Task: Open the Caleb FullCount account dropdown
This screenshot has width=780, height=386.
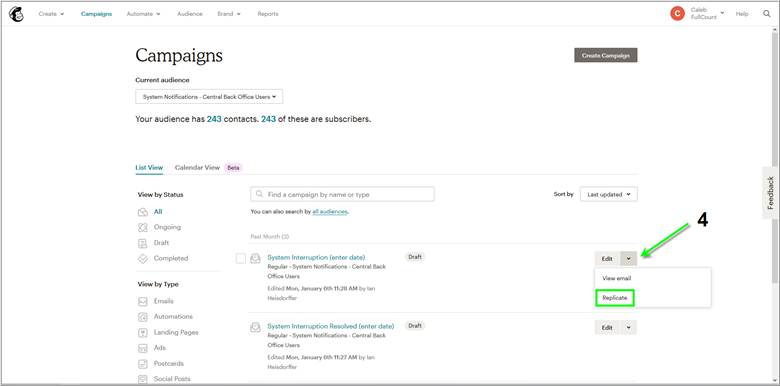Action: coord(707,14)
